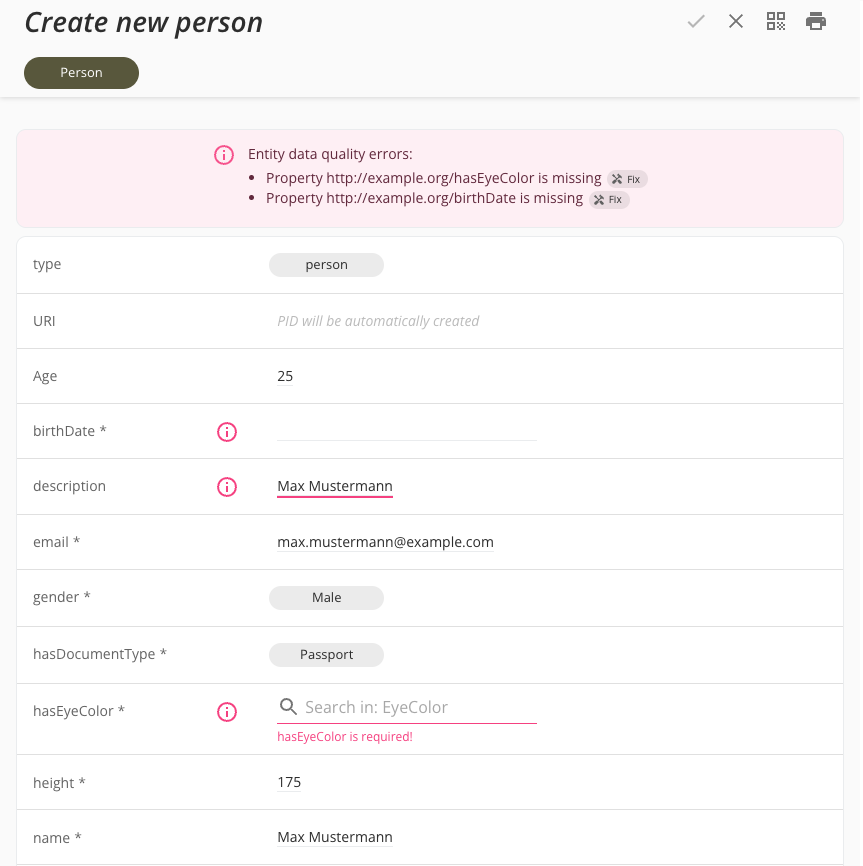Open the gender dropdown showing Male

[326, 597]
